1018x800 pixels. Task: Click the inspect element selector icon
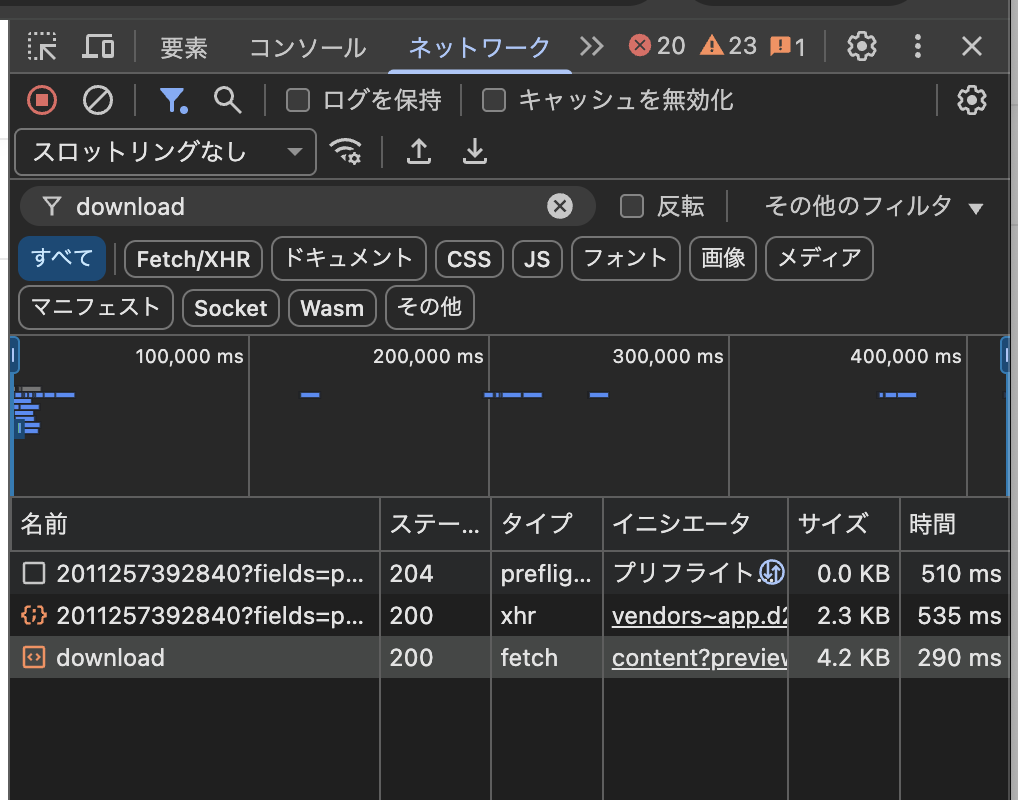(42, 46)
